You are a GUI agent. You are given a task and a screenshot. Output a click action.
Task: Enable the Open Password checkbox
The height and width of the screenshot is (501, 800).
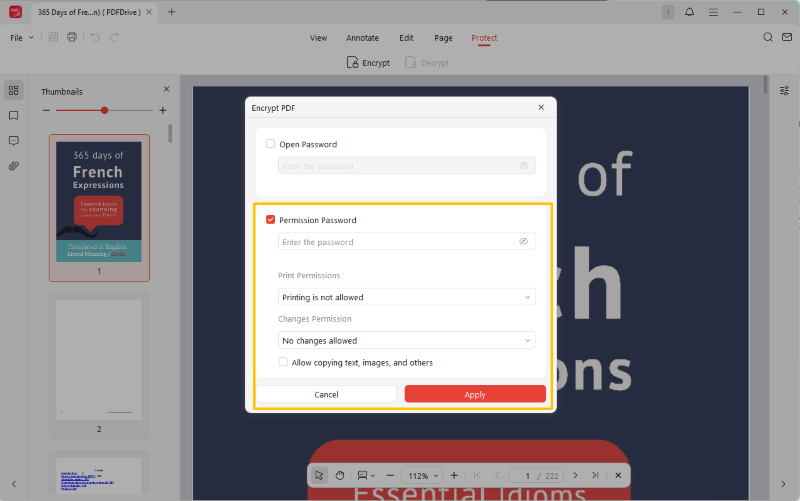[x=270, y=144]
